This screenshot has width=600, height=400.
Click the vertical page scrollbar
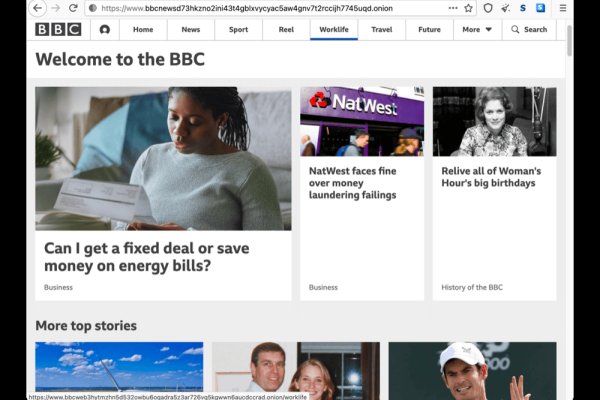(x=570, y=40)
